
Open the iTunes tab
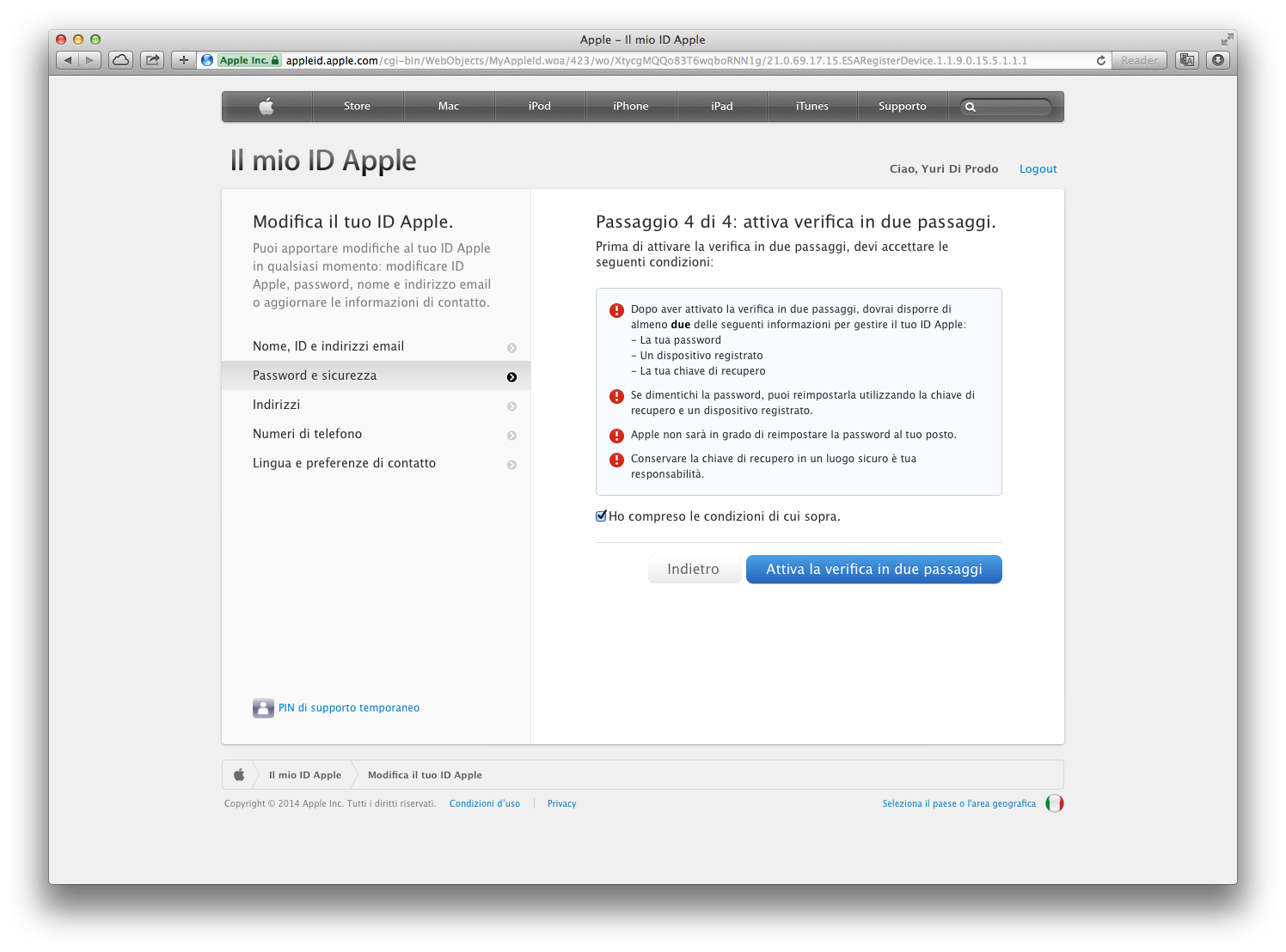pyautogui.click(x=812, y=107)
